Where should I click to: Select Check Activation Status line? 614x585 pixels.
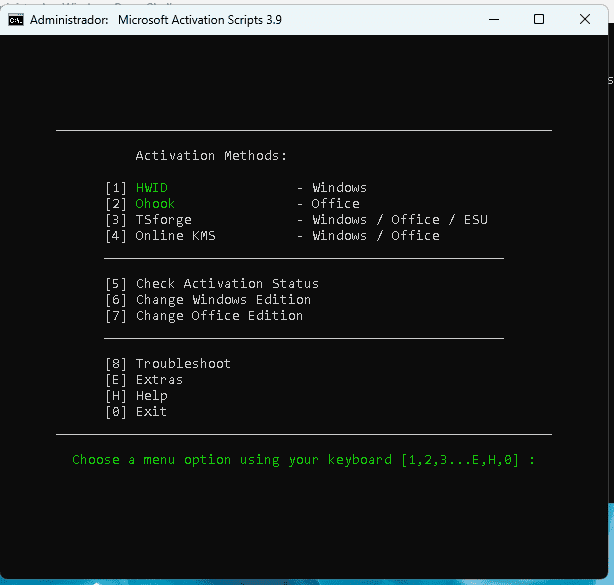tap(226, 284)
